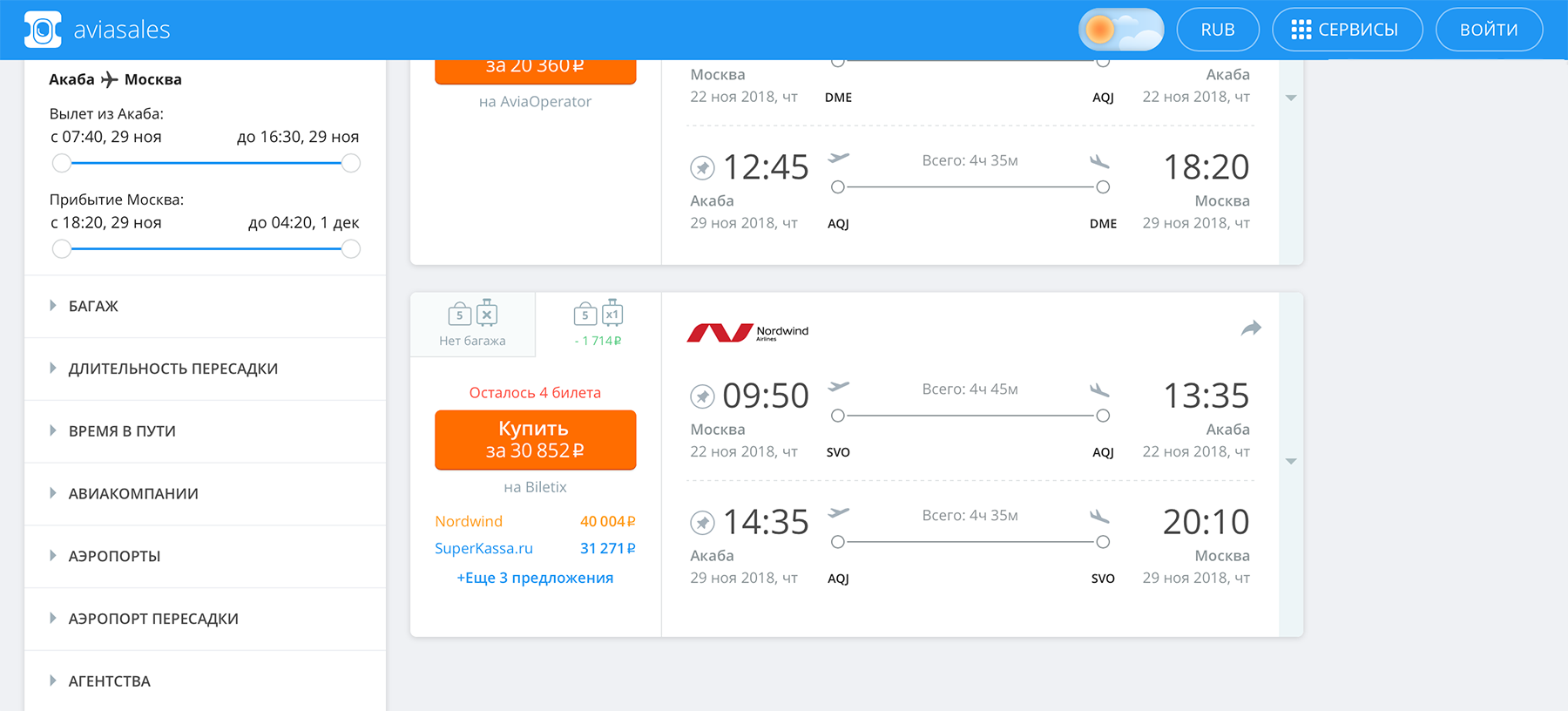1568x711 pixels.
Task: Buy the ticket for 30 852 ₽
Action: pyautogui.click(x=535, y=440)
